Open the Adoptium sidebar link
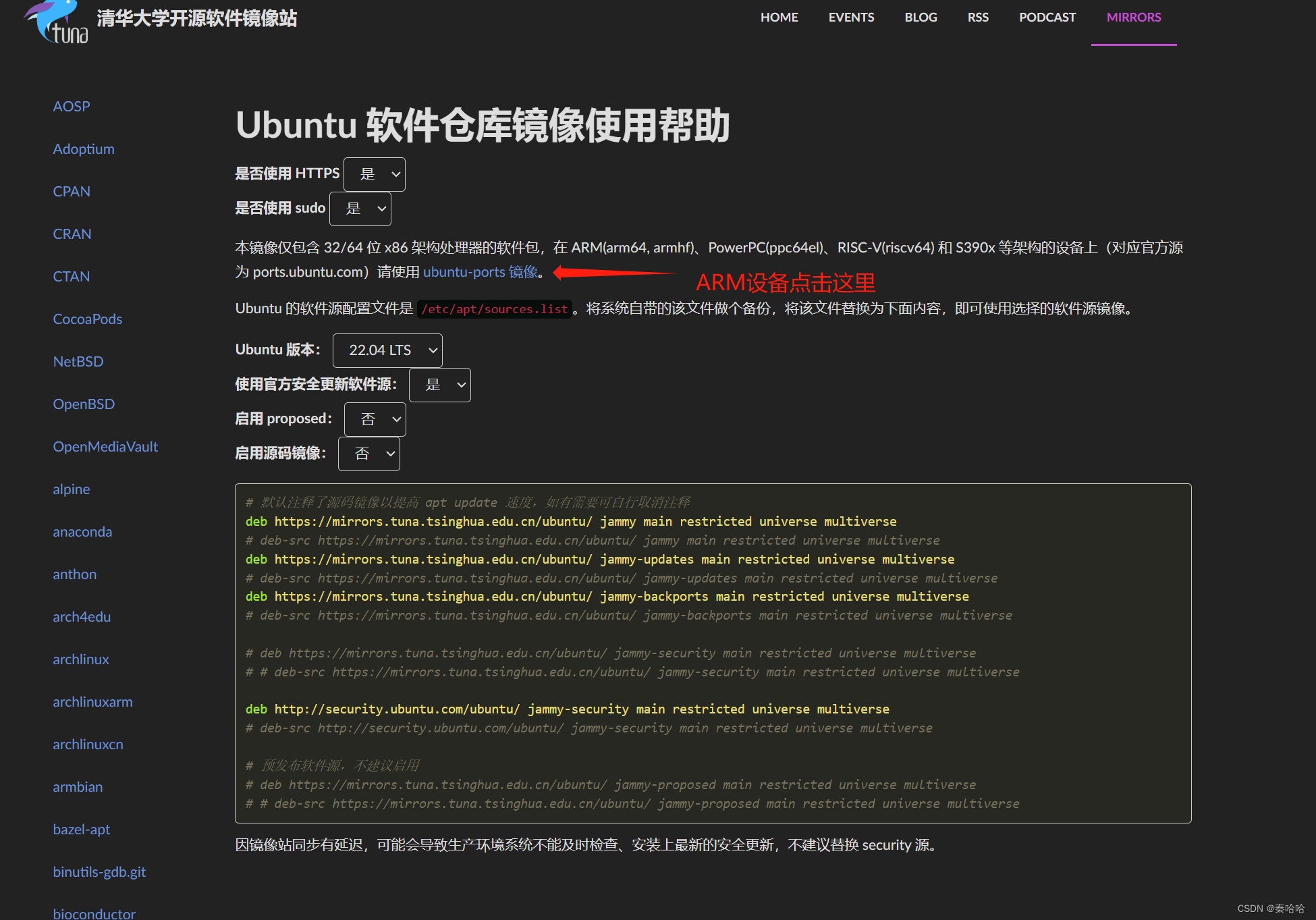 point(84,149)
